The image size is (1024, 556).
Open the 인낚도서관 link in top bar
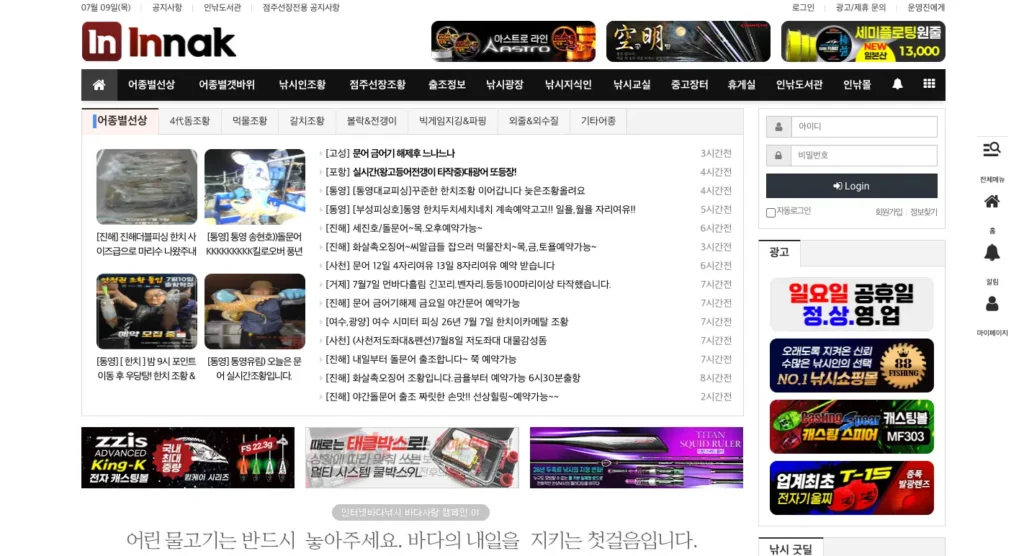(x=222, y=8)
